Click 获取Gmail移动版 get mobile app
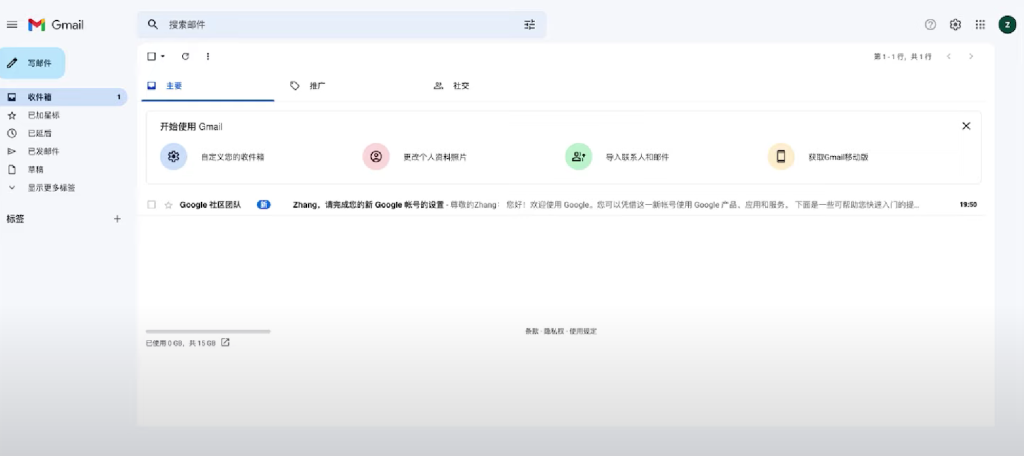 [839, 157]
